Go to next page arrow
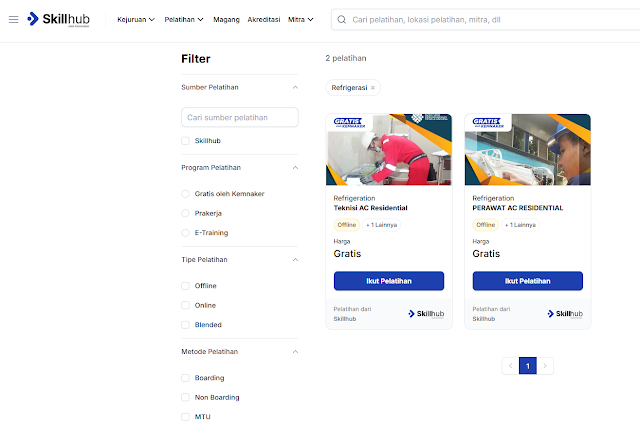 point(545,366)
